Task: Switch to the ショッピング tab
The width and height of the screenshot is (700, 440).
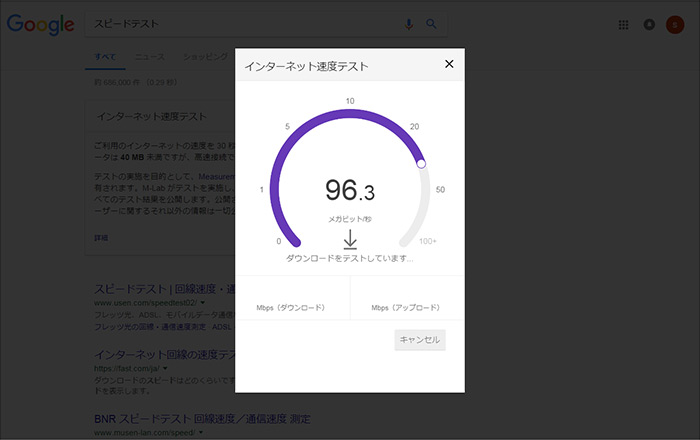Action: click(205, 57)
